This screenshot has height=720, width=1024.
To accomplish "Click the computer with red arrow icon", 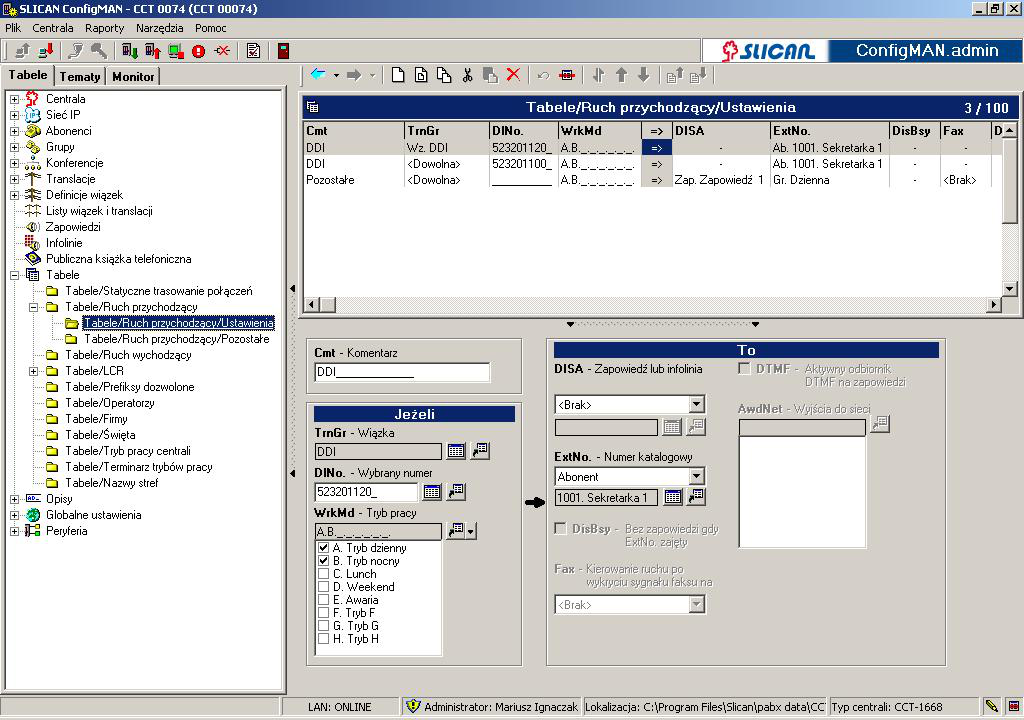I will [46, 51].
